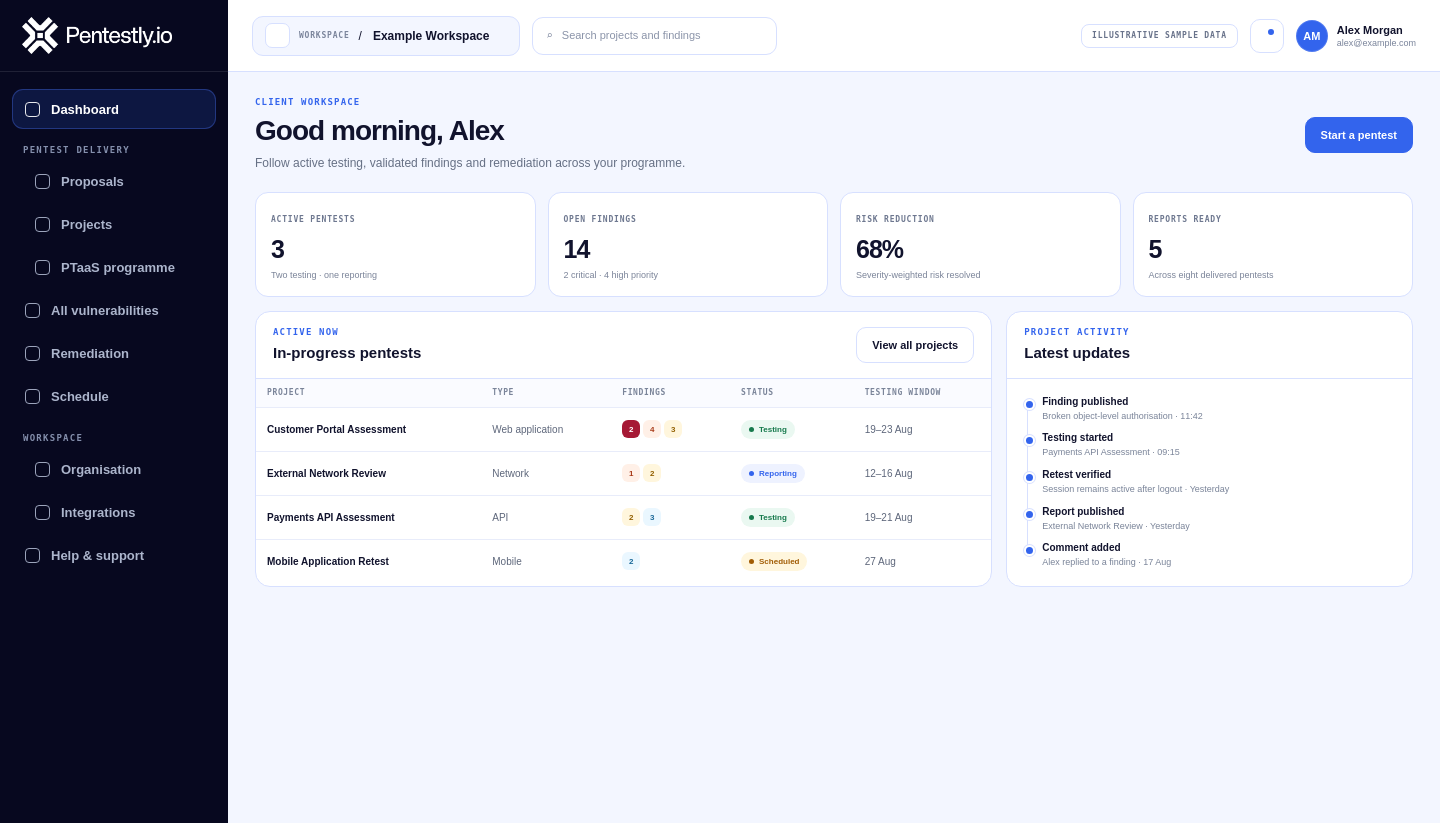Click the Projects sidebar icon
This screenshot has height=823, width=1440.
[x=43, y=224]
